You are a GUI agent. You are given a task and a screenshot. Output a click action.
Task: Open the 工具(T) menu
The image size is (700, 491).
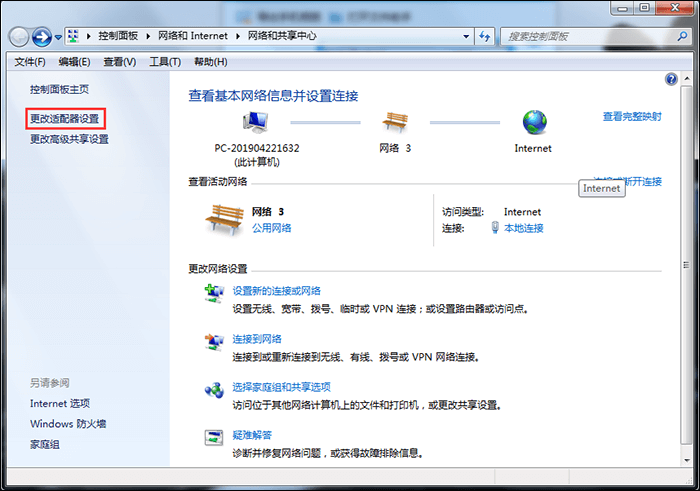pyautogui.click(x=165, y=62)
